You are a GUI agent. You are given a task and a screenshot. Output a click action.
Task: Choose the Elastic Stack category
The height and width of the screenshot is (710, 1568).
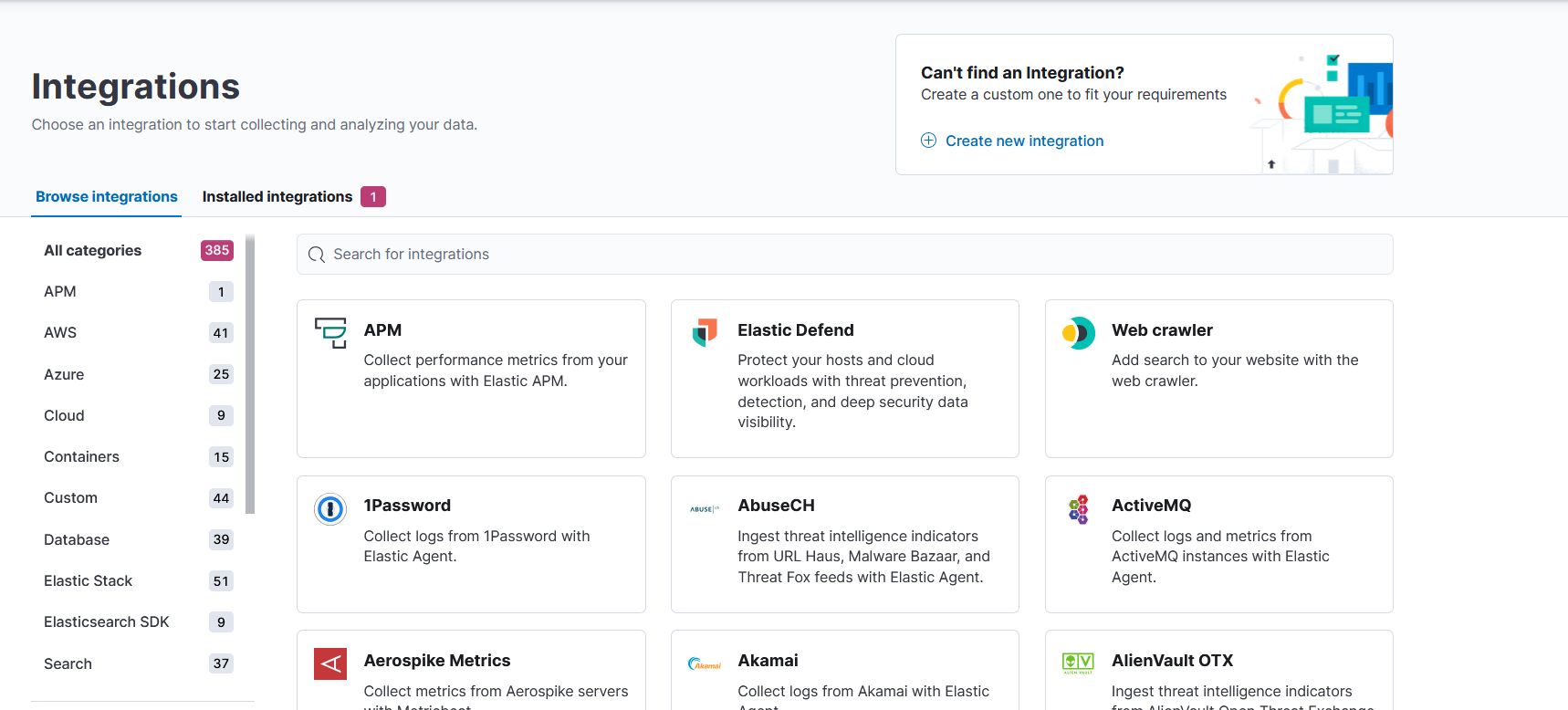[x=89, y=581]
